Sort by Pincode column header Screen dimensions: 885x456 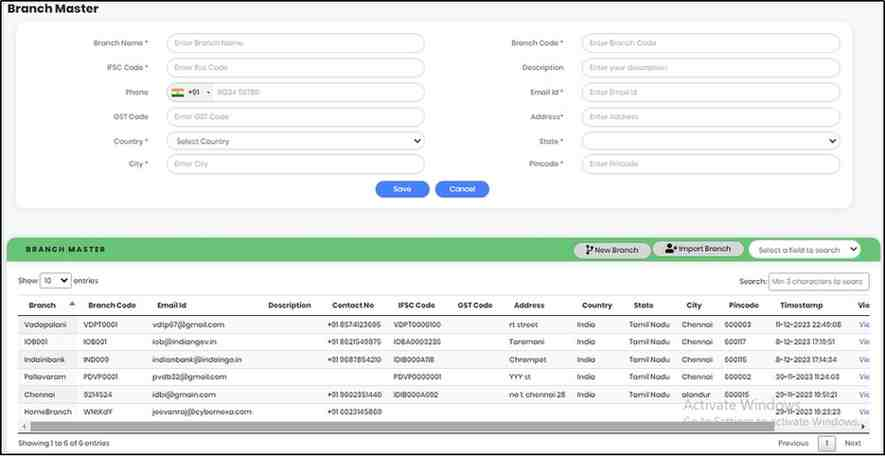point(743,305)
